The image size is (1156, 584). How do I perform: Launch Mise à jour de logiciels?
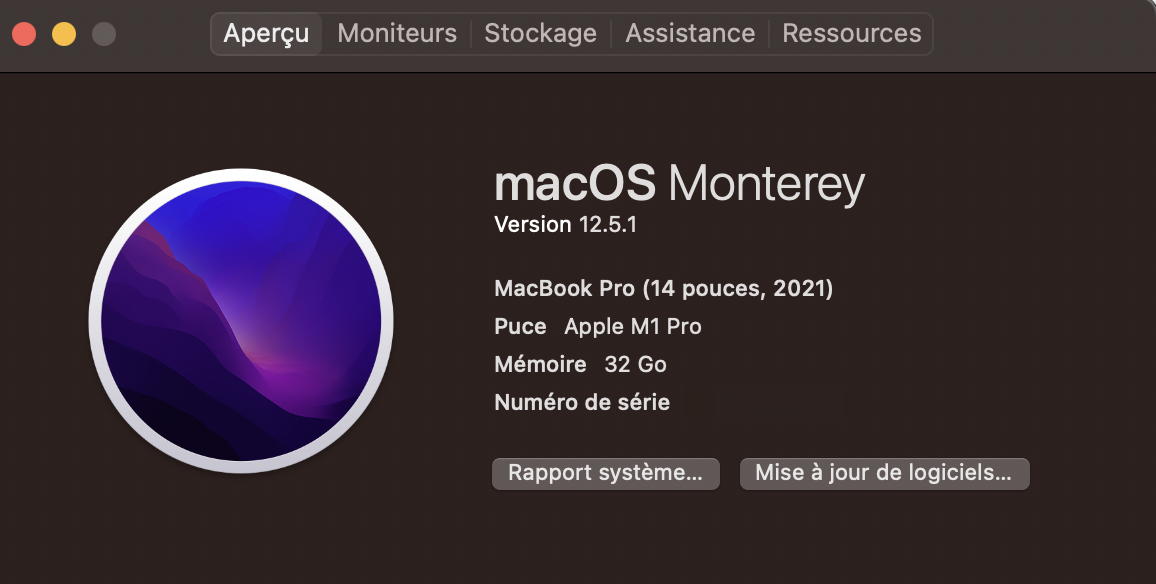click(884, 473)
